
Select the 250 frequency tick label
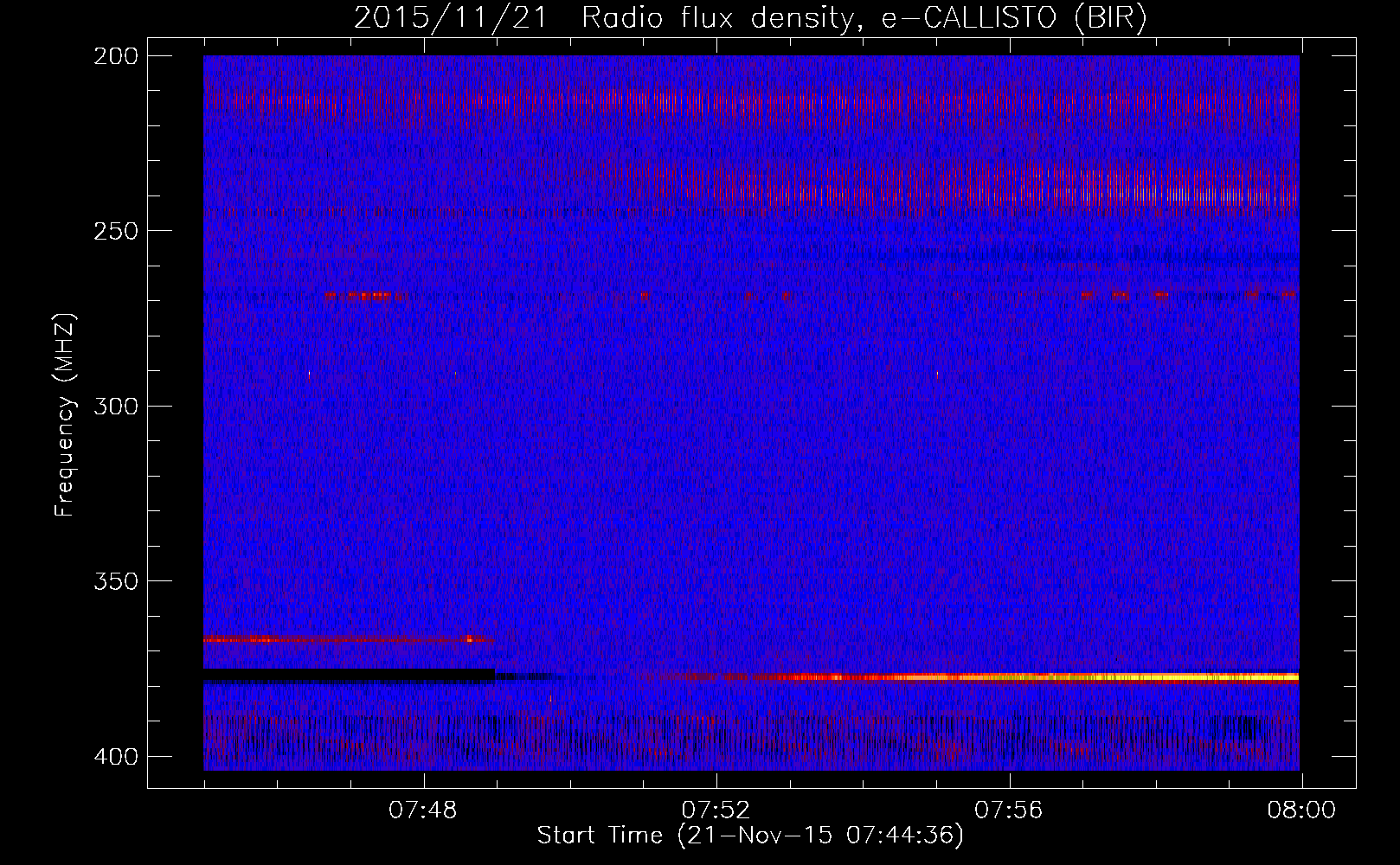click(x=114, y=231)
